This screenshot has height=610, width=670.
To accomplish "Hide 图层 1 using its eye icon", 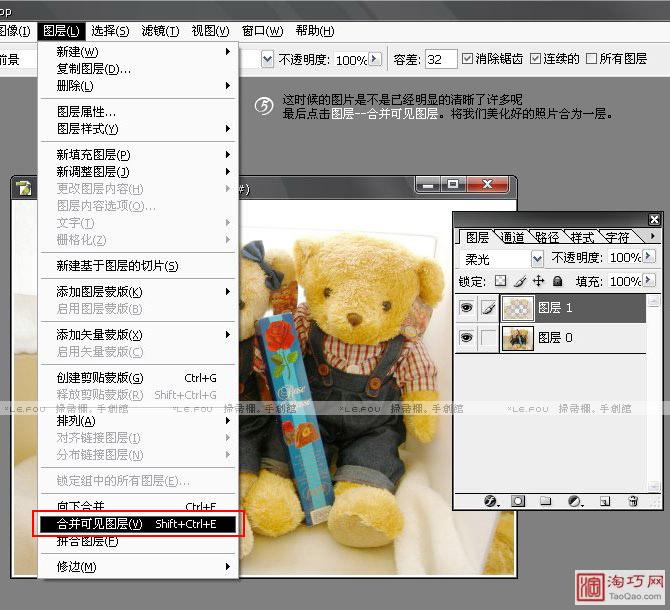I will tap(466, 309).
